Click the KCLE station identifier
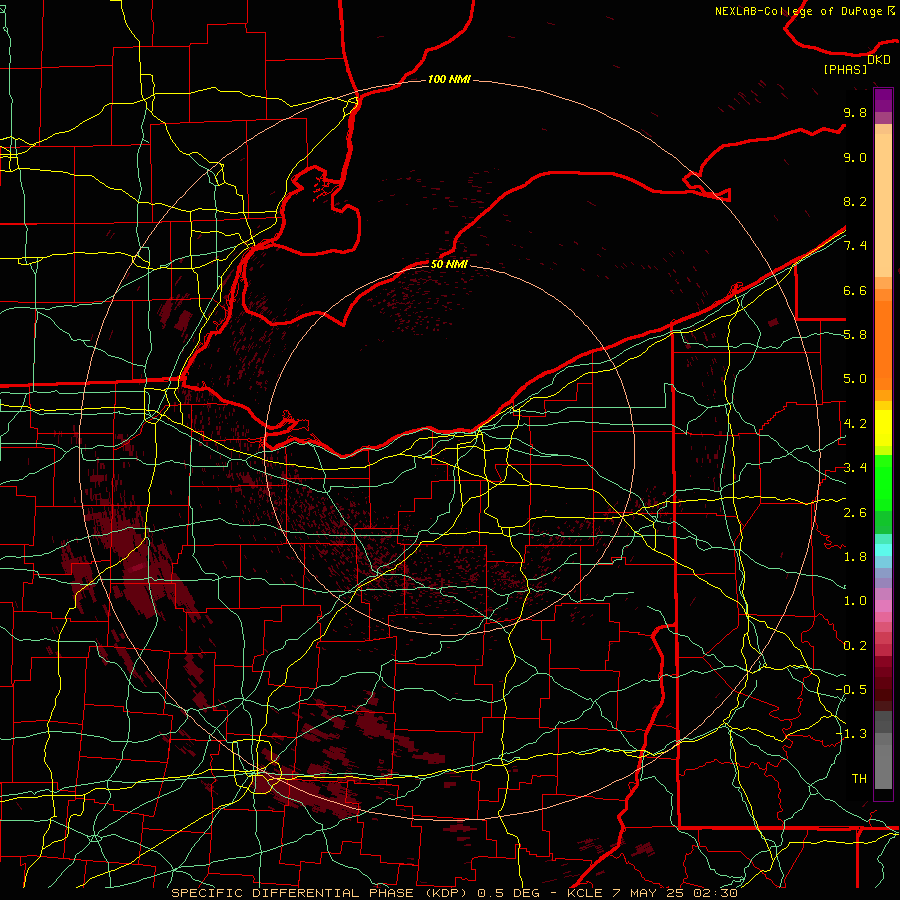 tap(585, 893)
